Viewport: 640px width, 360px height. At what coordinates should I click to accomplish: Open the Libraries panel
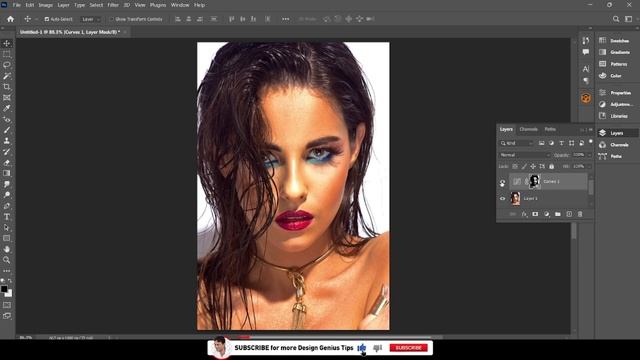613,116
